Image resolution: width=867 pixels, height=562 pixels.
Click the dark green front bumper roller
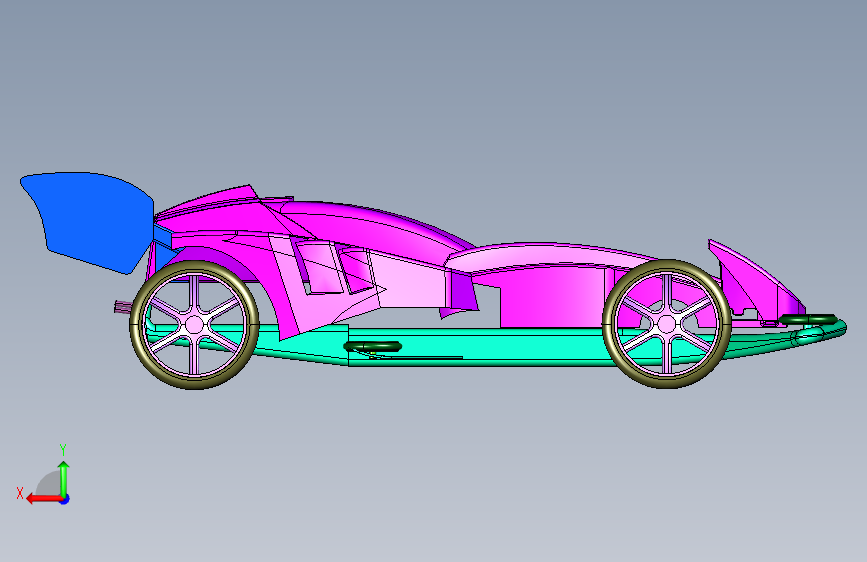tap(808, 319)
